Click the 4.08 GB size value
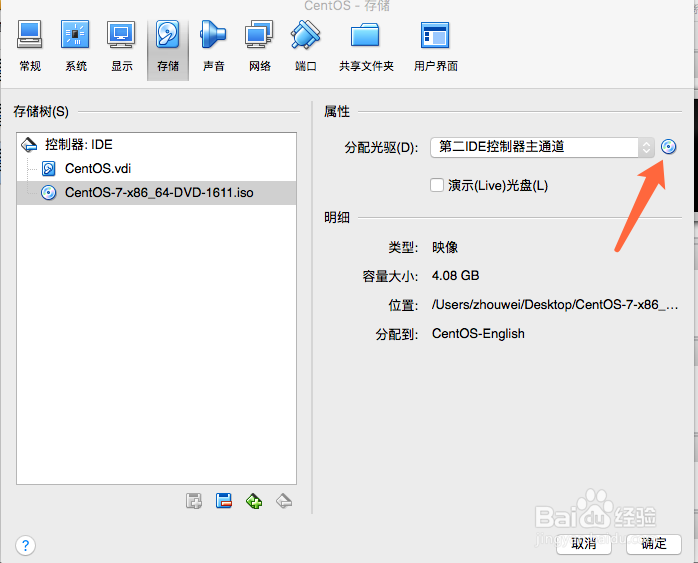The width and height of the screenshot is (698, 563). point(455,276)
